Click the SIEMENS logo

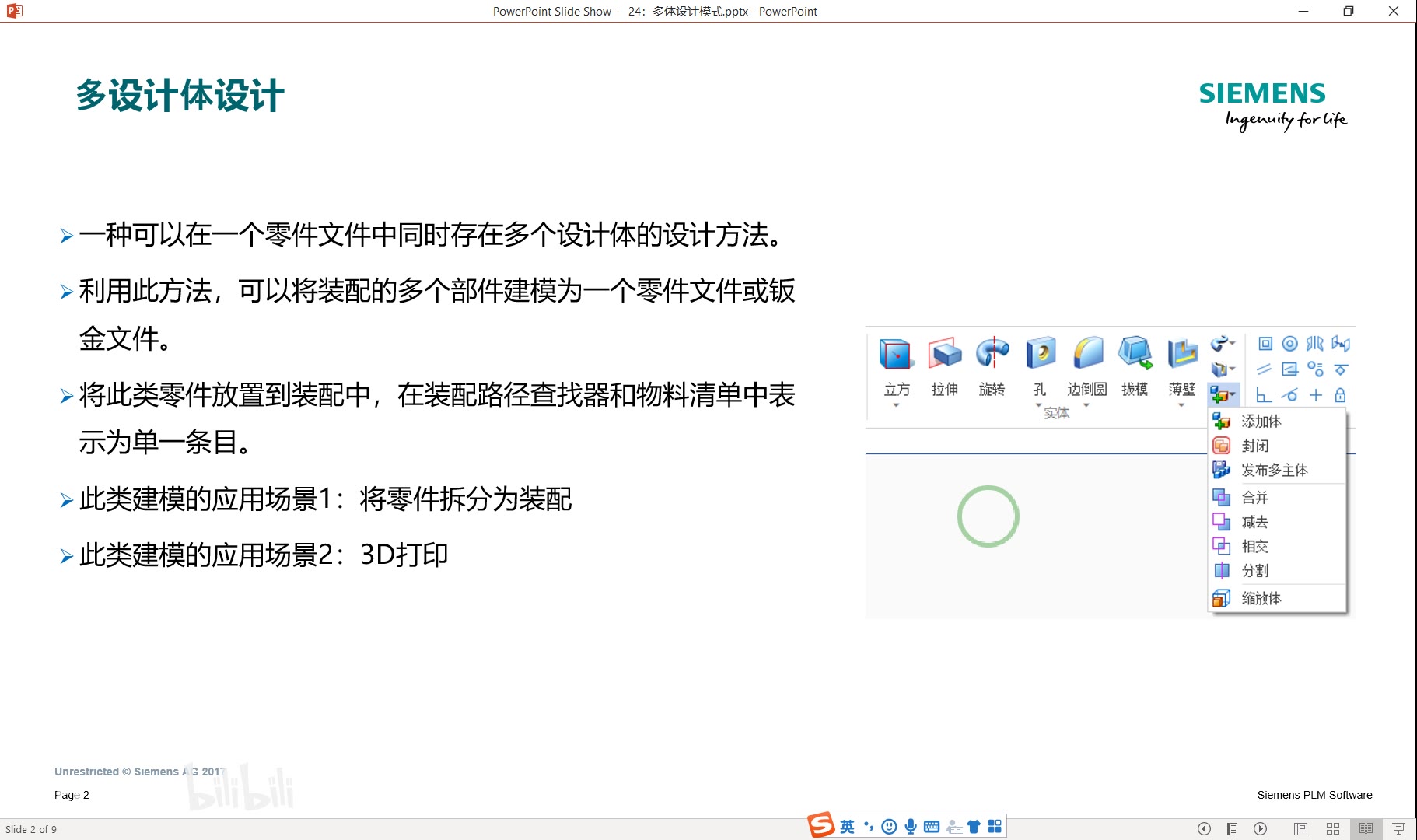click(x=1262, y=93)
